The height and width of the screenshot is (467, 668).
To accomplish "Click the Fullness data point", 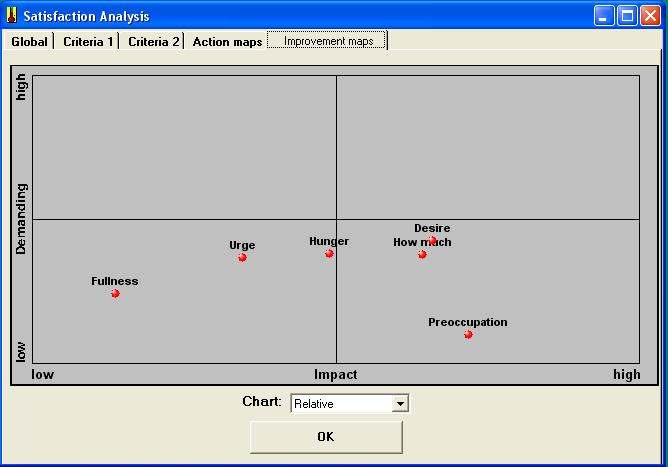I will 115,294.
